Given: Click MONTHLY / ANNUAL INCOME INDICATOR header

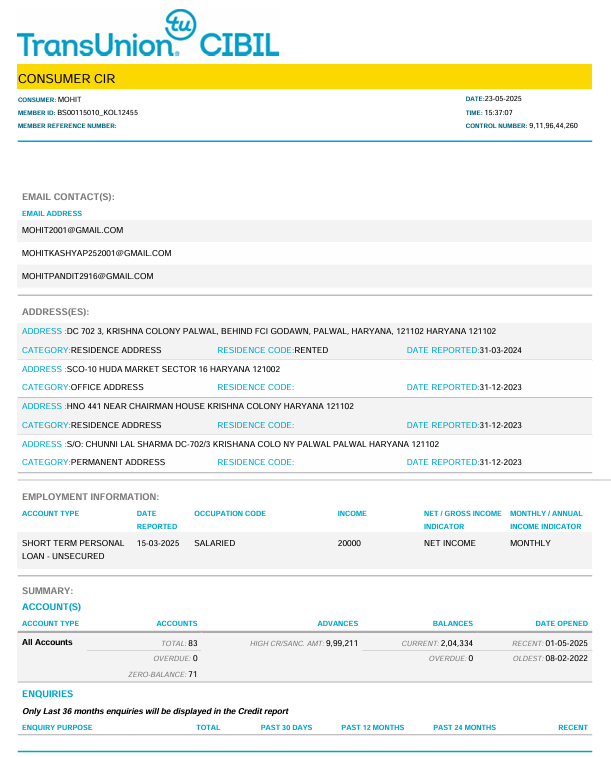Looking at the screenshot, I should 546,520.
